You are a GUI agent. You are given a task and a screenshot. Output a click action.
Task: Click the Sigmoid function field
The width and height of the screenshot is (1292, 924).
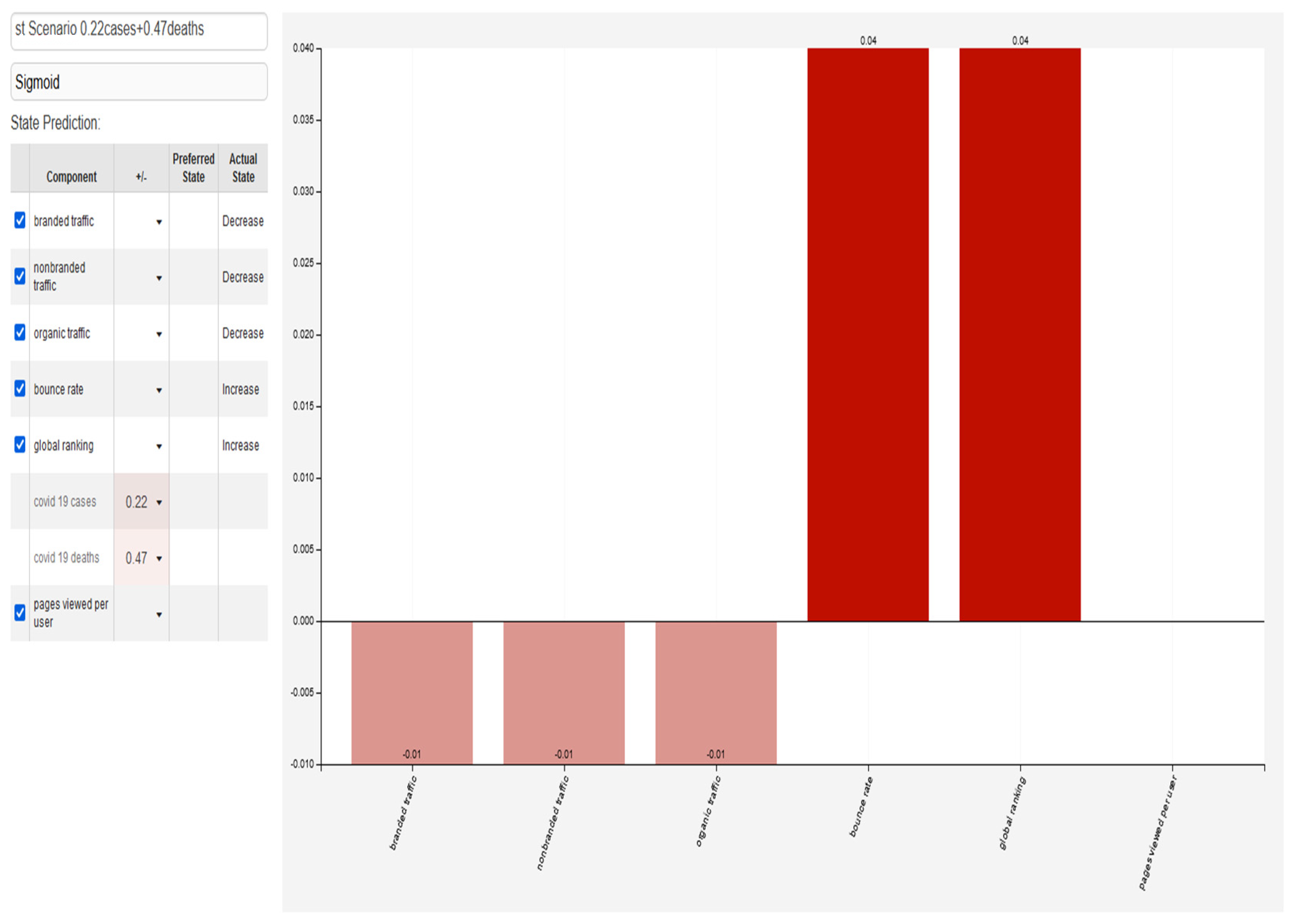click(x=139, y=82)
